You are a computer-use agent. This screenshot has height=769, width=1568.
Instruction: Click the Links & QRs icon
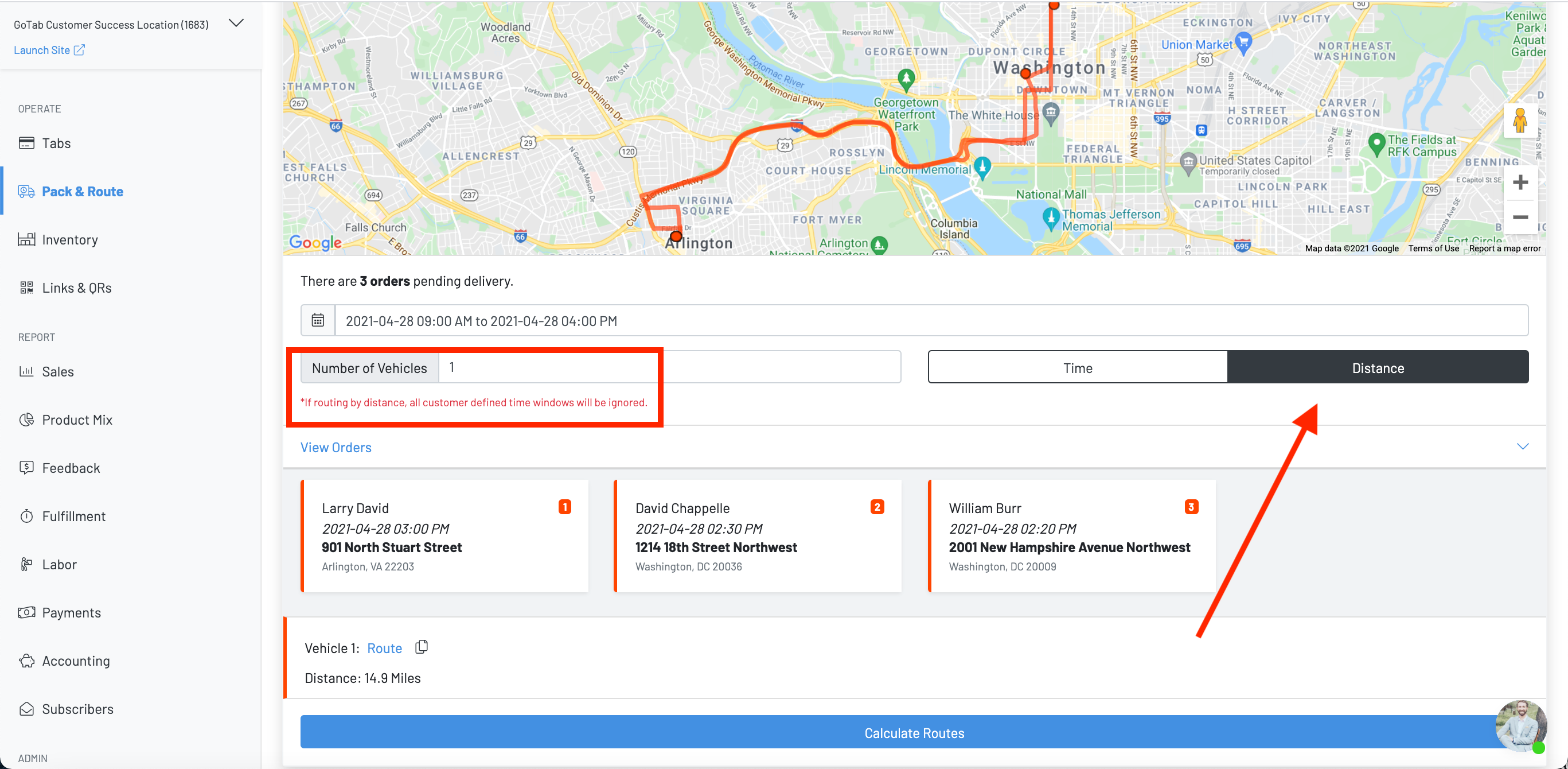[x=26, y=288]
